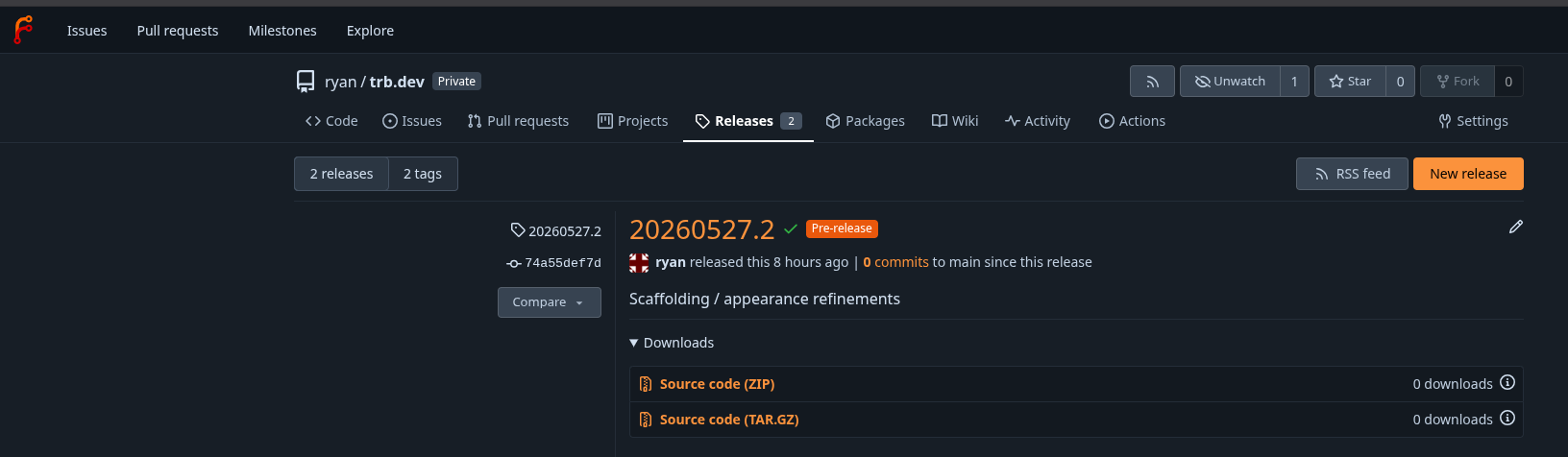This screenshot has width=1568, height=457.
Task: Show the 2 tags list
Action: [423, 174]
